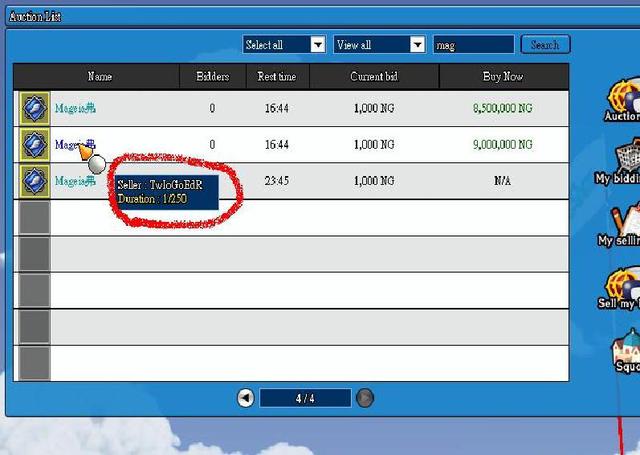The image size is (640, 455).
Task: Click the second auction item's crystal icon
Action: tap(35, 145)
